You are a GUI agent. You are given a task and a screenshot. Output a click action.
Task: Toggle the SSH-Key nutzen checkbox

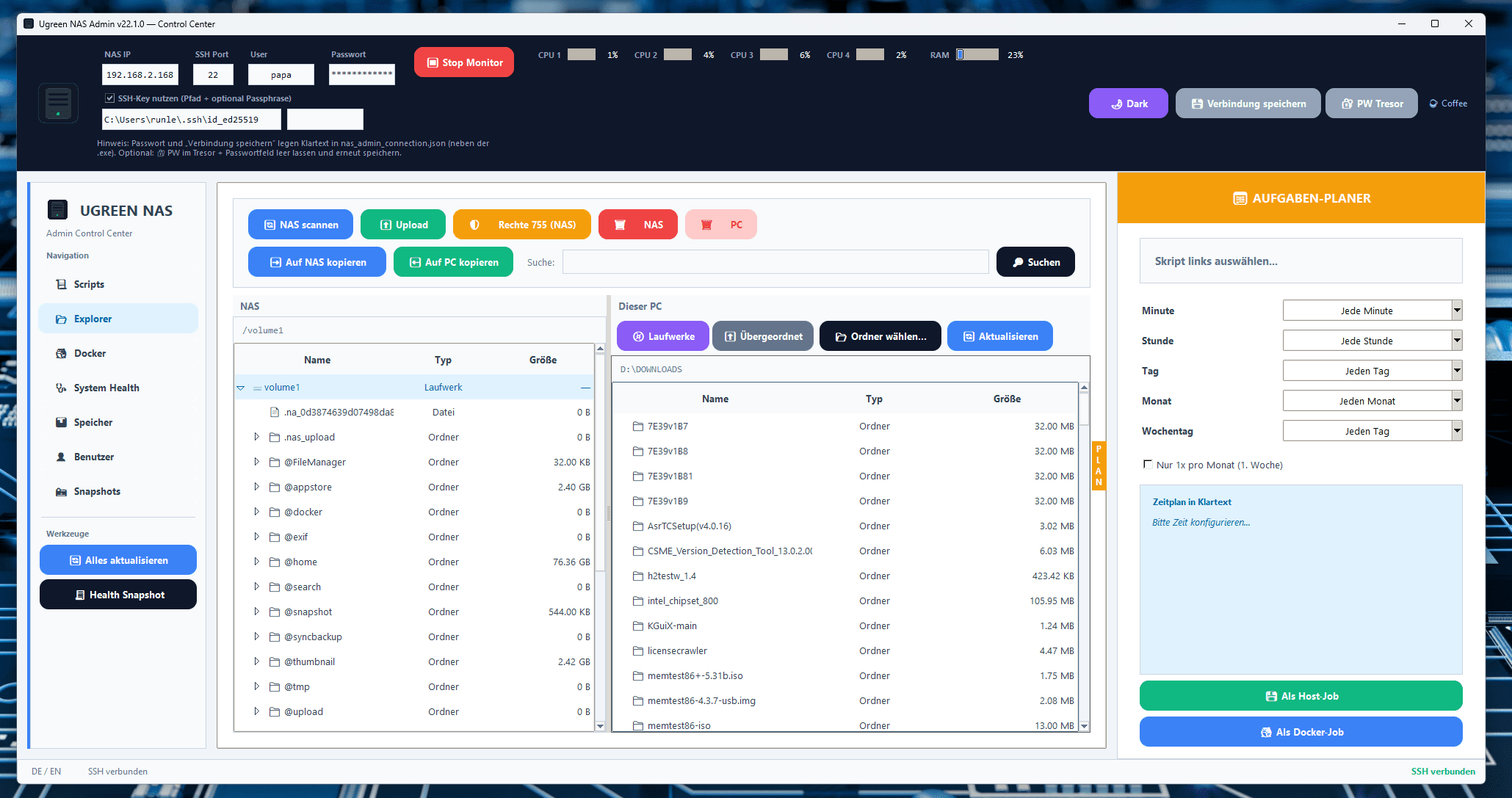point(110,98)
